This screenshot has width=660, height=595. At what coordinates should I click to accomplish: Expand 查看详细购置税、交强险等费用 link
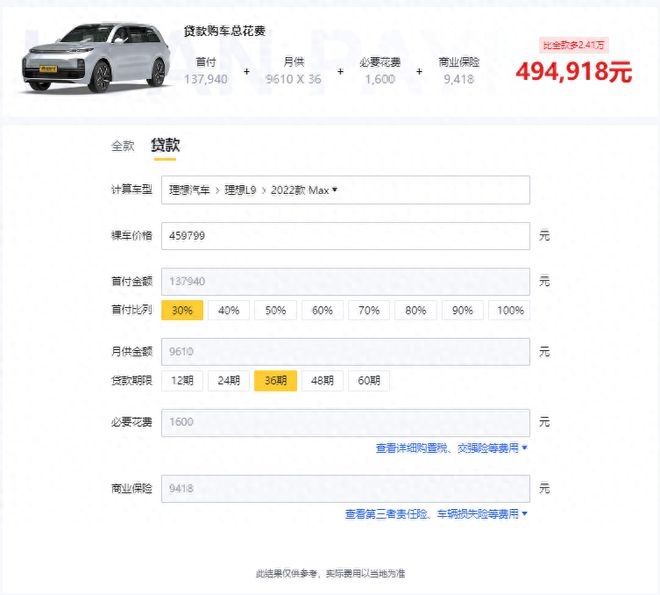[451, 448]
